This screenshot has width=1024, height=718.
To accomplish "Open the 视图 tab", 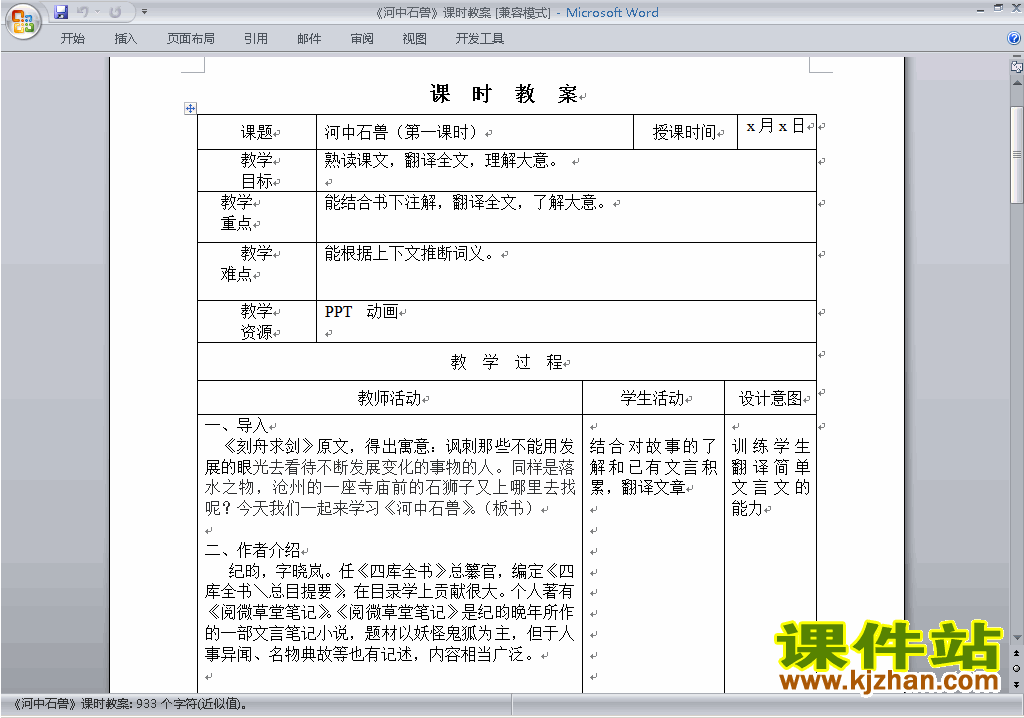I will coord(415,39).
